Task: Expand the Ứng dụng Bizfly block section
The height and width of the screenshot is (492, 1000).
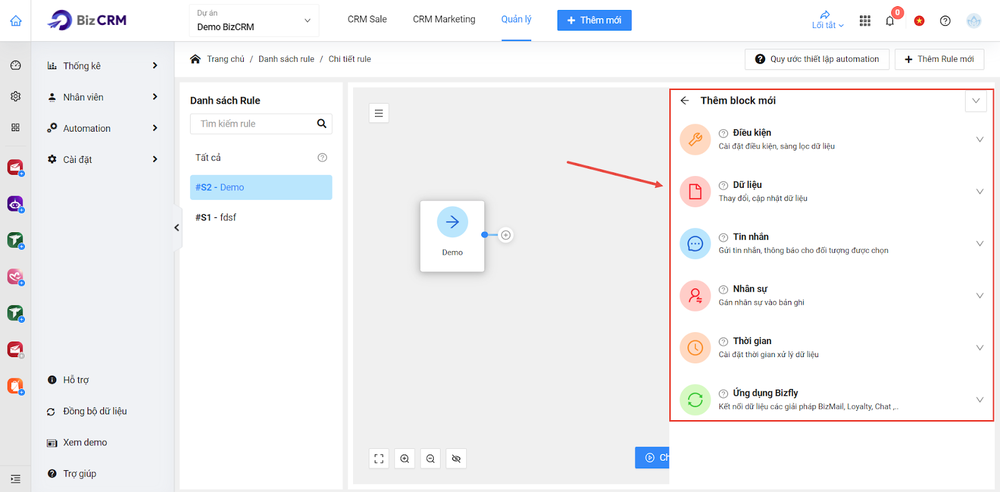Action: [x=979, y=400]
